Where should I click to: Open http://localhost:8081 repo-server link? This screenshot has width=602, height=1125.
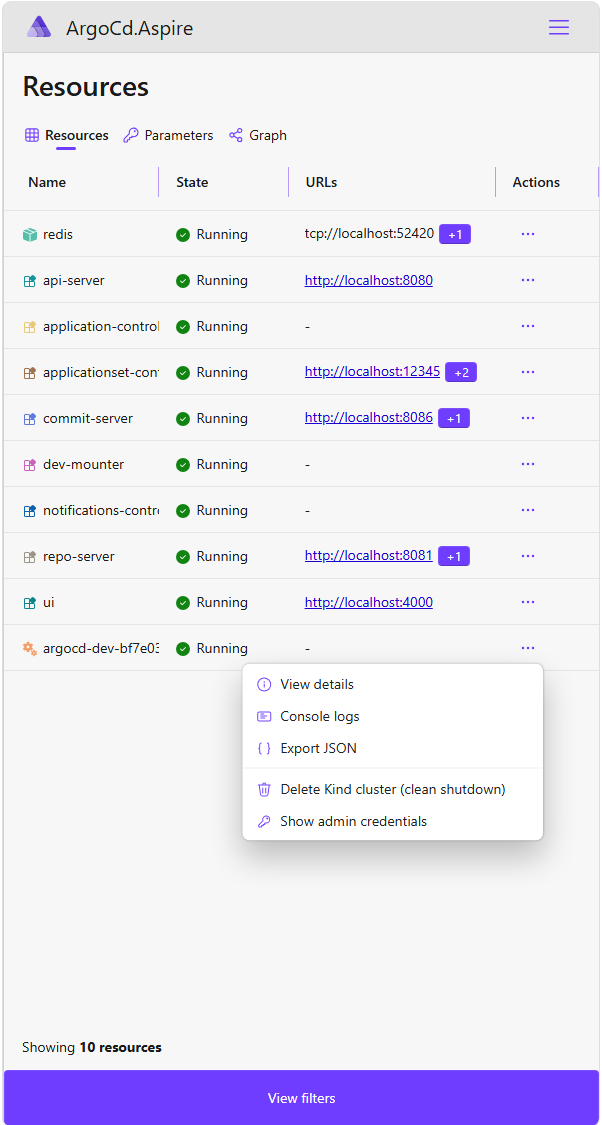pos(369,555)
